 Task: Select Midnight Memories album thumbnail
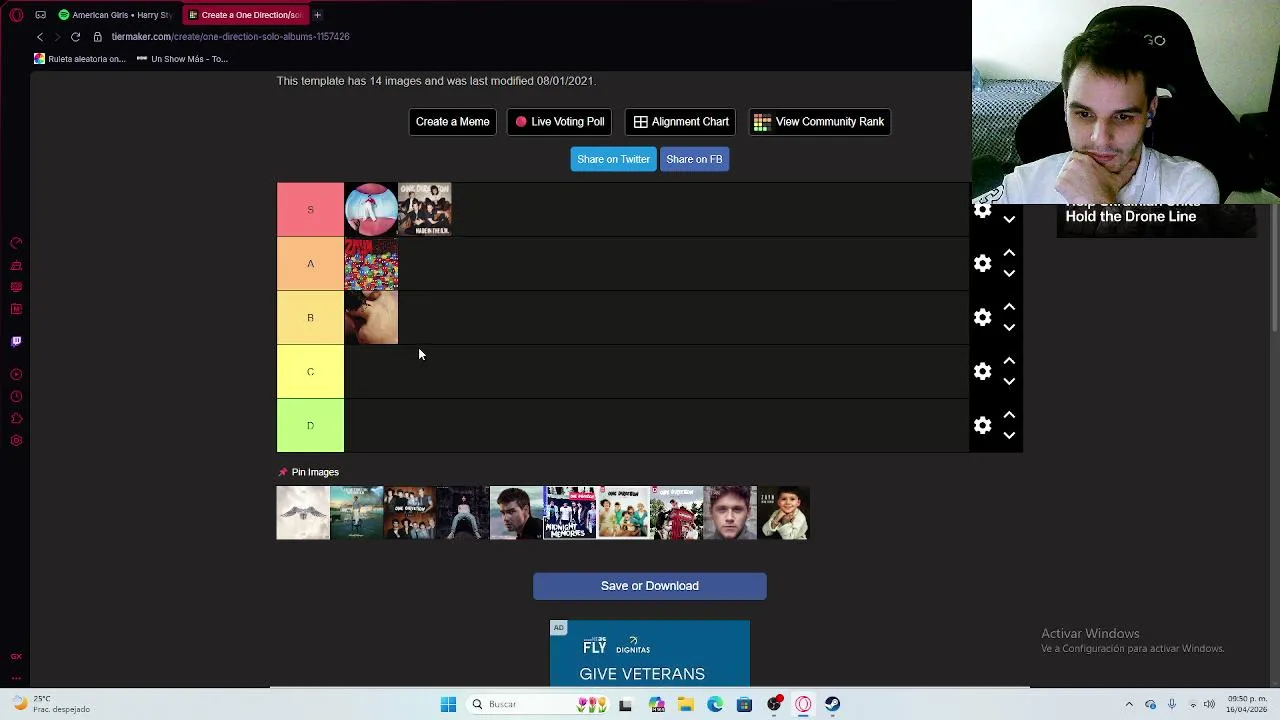(570, 513)
